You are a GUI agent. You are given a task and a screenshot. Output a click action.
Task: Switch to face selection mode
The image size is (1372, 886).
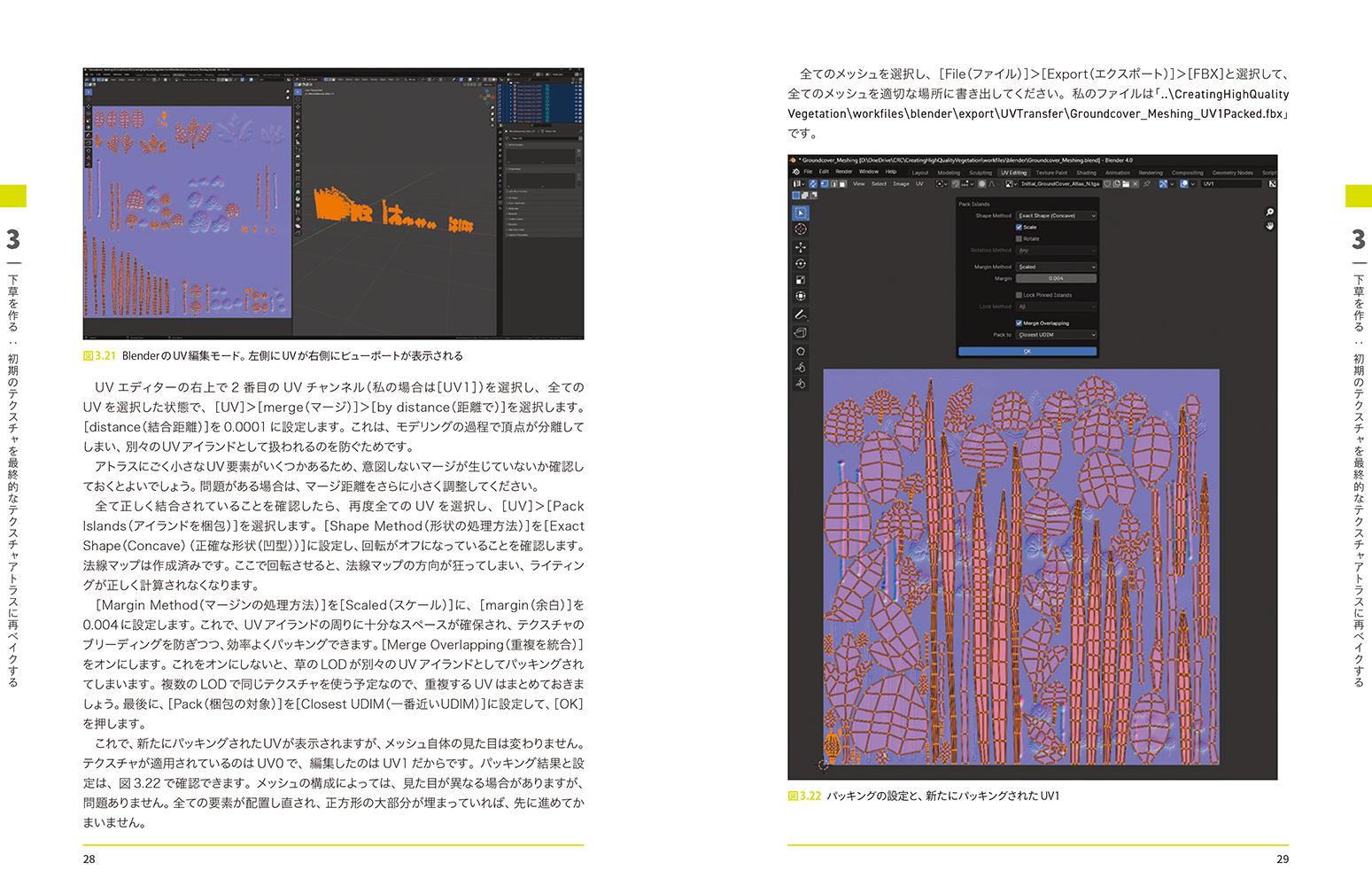[843, 184]
